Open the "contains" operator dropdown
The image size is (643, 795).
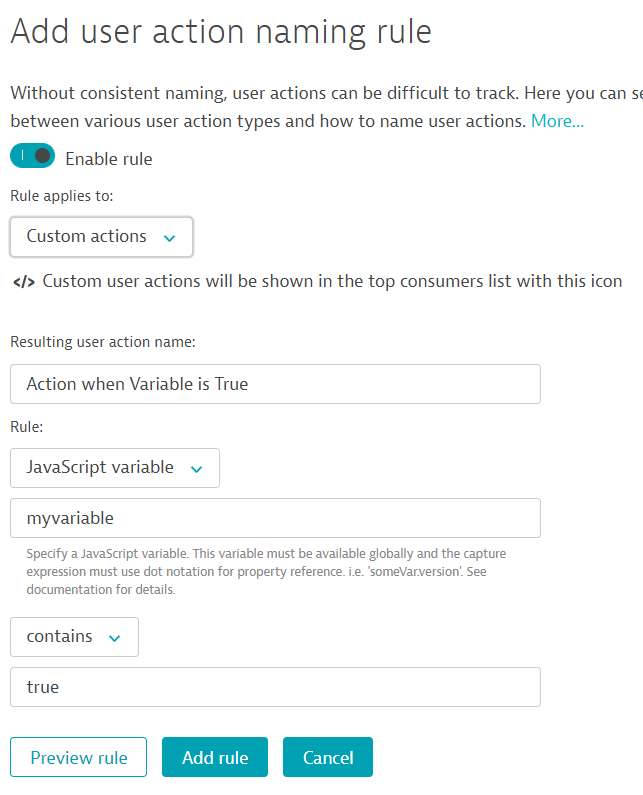coord(74,637)
